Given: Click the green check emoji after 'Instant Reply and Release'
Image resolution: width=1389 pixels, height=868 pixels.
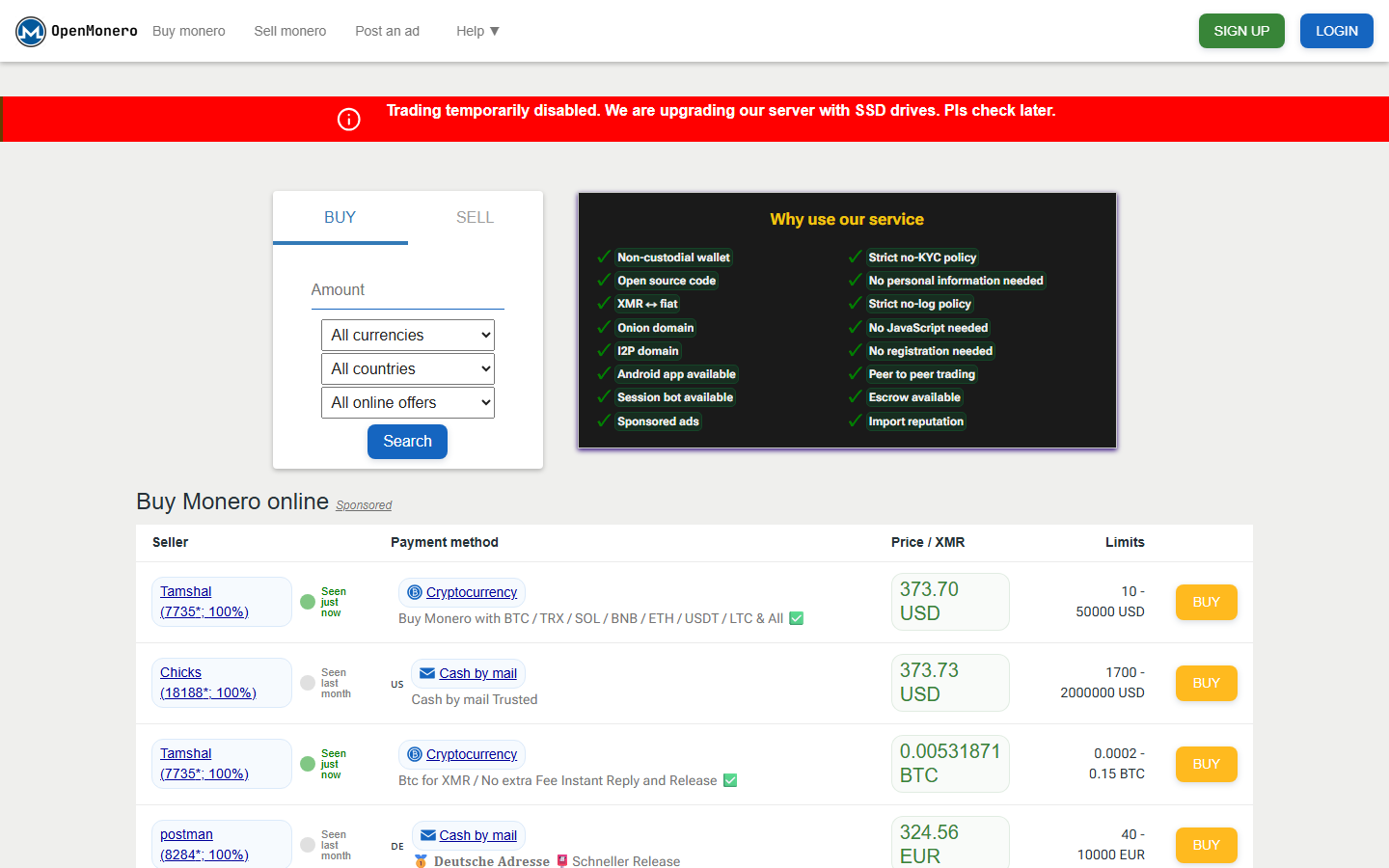Looking at the screenshot, I should pyautogui.click(x=730, y=780).
